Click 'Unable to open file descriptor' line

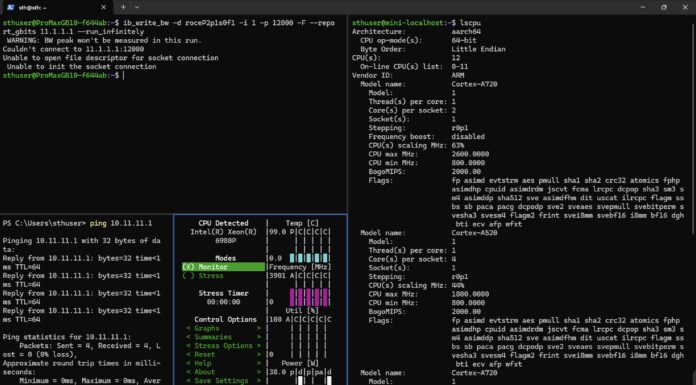(111, 58)
